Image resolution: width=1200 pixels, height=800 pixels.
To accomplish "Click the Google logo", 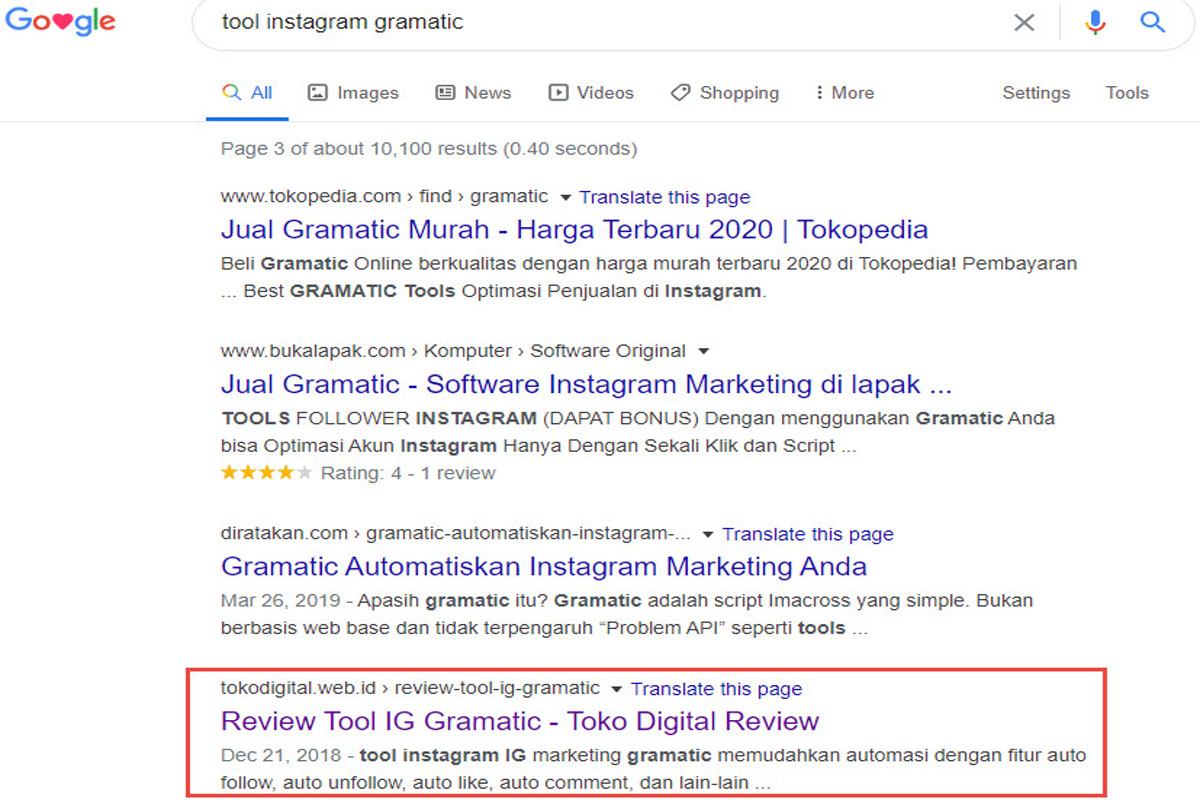I will [x=60, y=22].
